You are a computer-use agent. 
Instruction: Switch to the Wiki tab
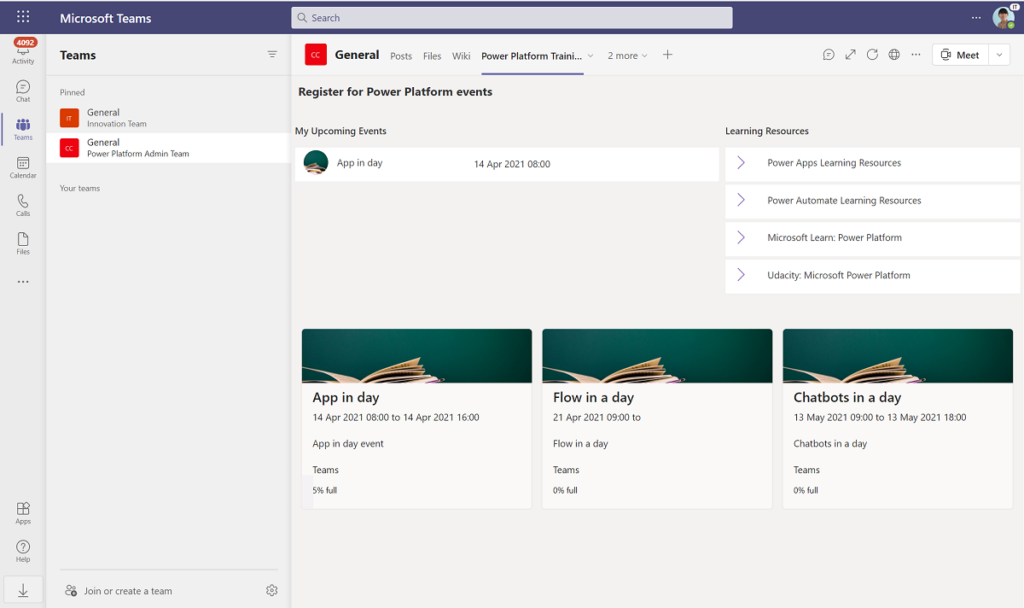(x=461, y=56)
